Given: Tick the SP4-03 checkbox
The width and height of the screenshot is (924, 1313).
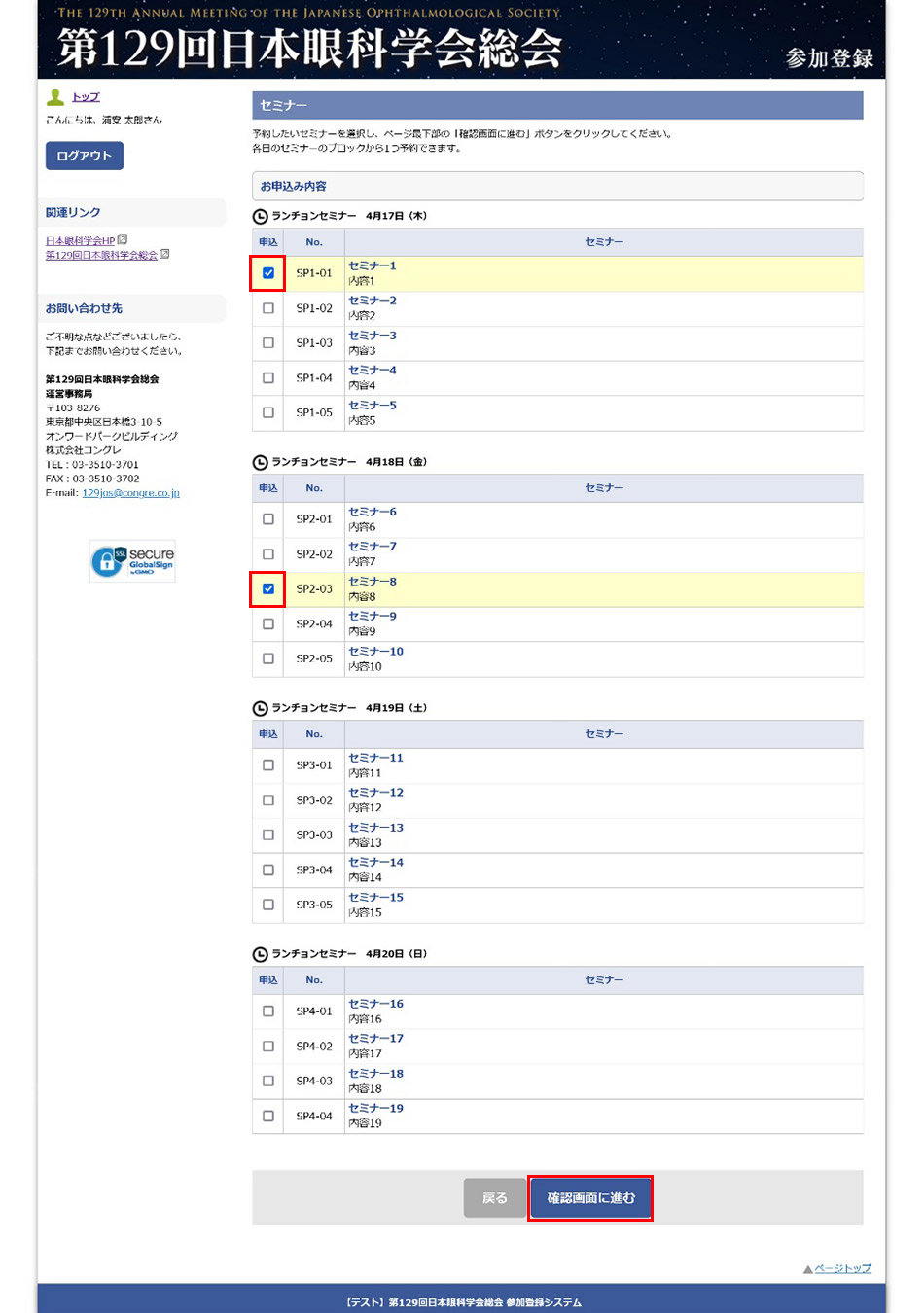Looking at the screenshot, I should (x=268, y=1082).
